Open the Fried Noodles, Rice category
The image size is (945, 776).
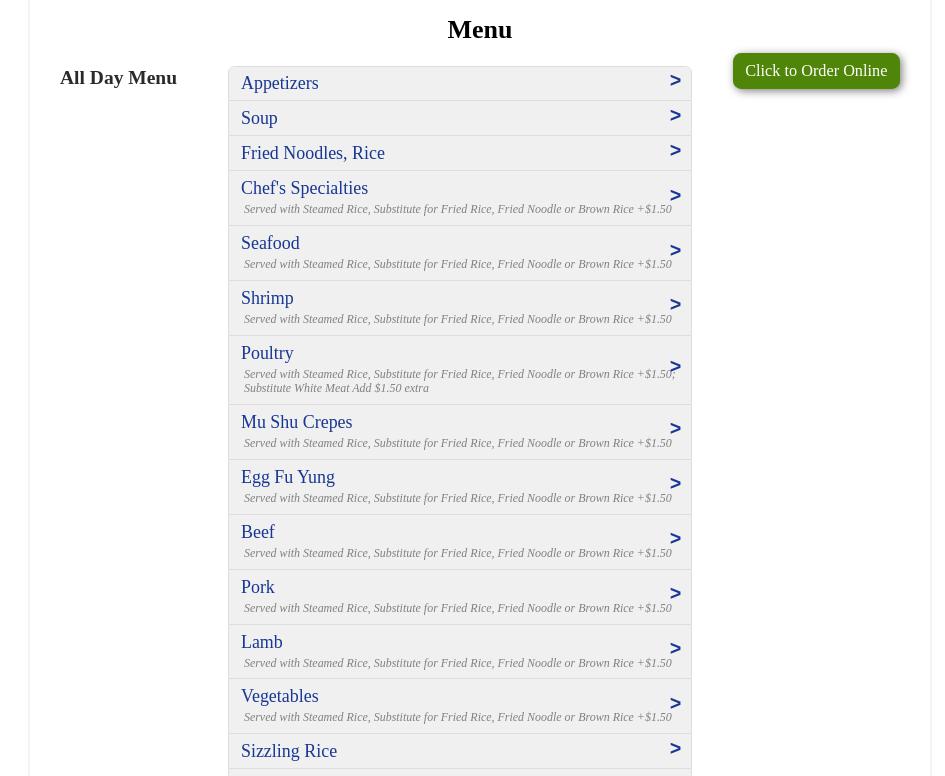(x=313, y=153)
